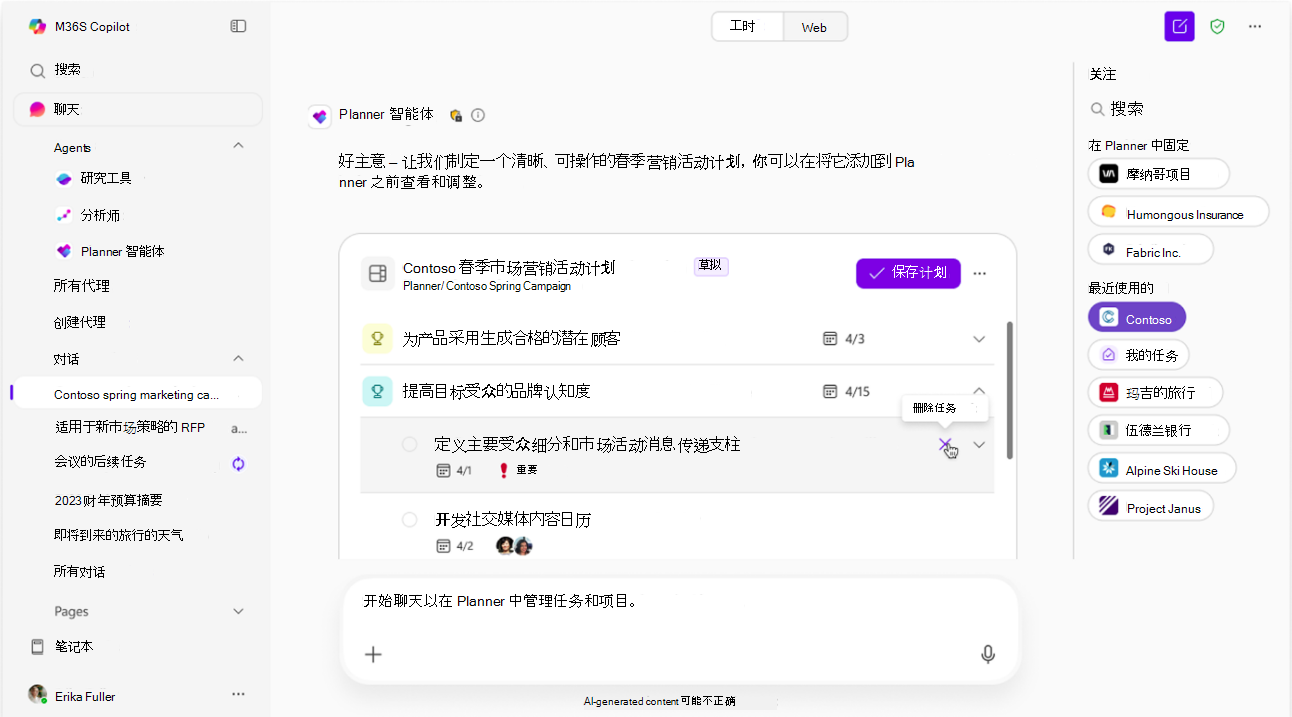1292x717 pixels.
Task: Click the M36S Copilot logo icon
Action: (37, 26)
